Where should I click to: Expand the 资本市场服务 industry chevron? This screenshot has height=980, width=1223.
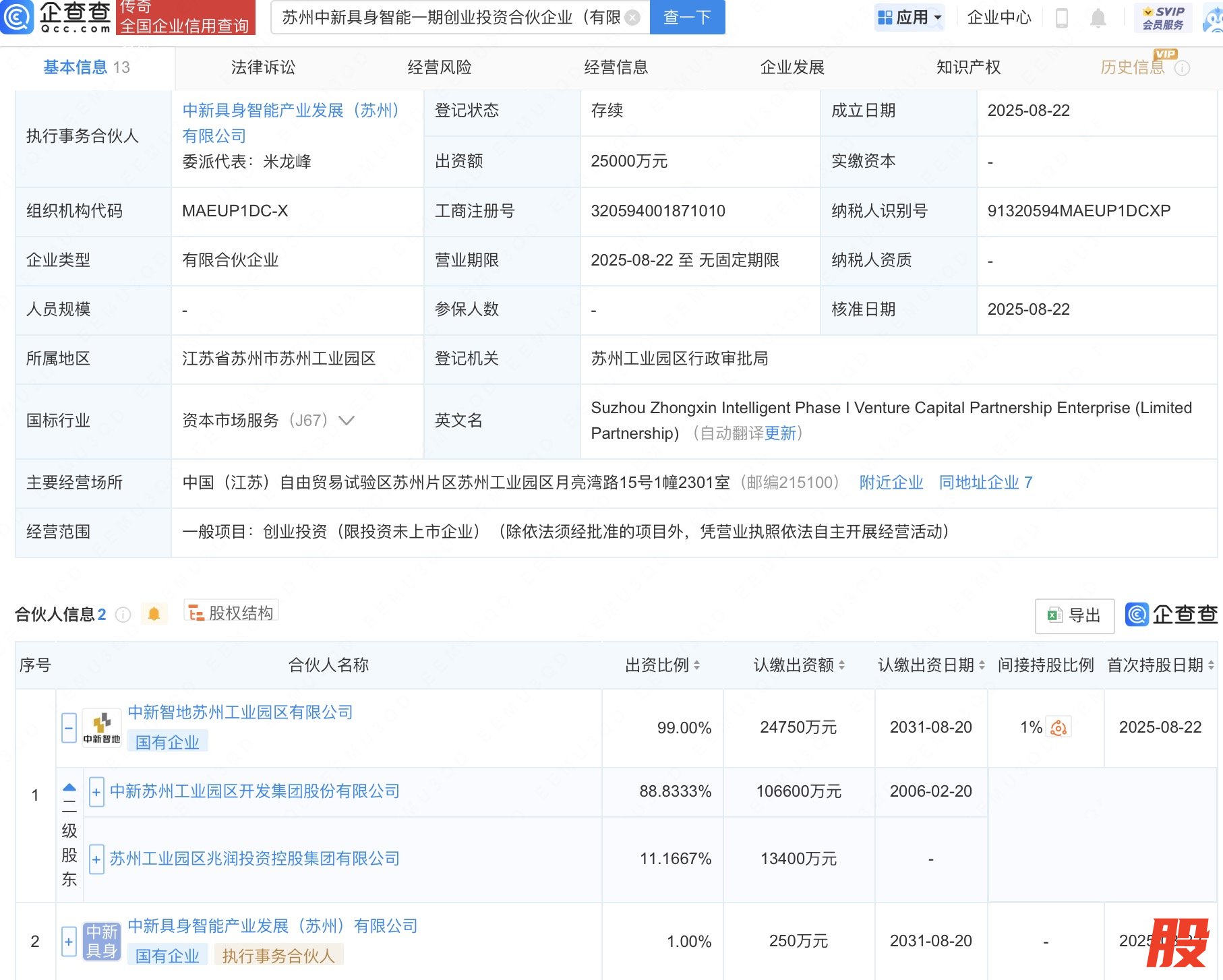[347, 421]
